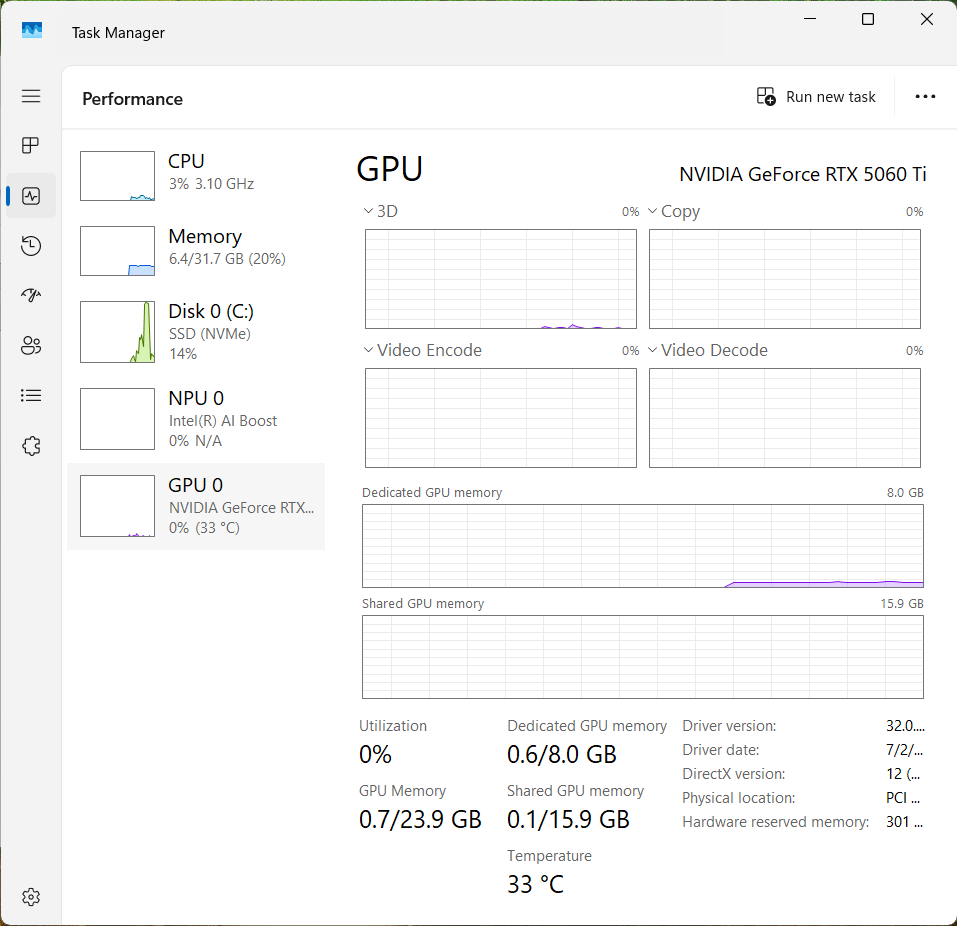957x926 pixels.
Task: Click the Driver version value '32.0...'
Action: pos(905,726)
